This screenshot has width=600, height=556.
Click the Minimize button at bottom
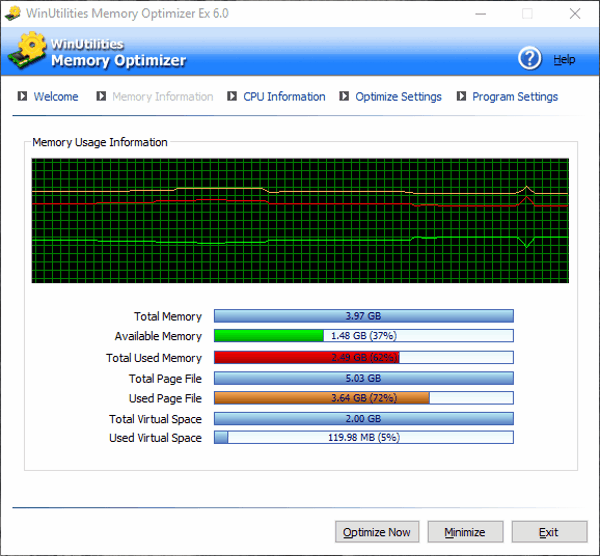pos(465,532)
